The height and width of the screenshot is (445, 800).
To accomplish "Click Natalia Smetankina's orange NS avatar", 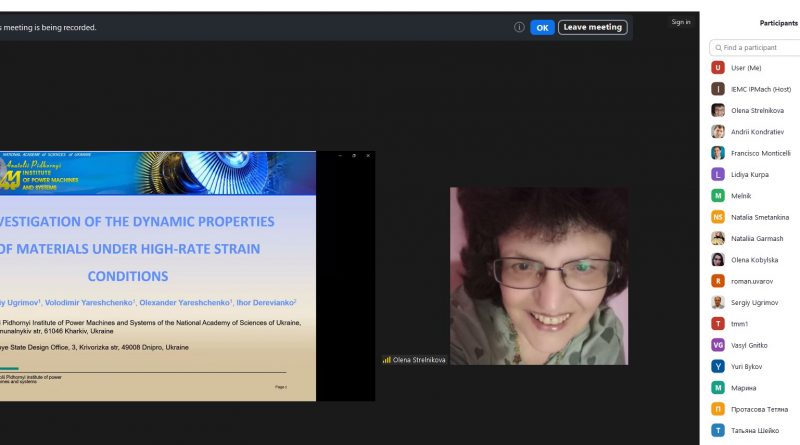I will click(x=718, y=217).
